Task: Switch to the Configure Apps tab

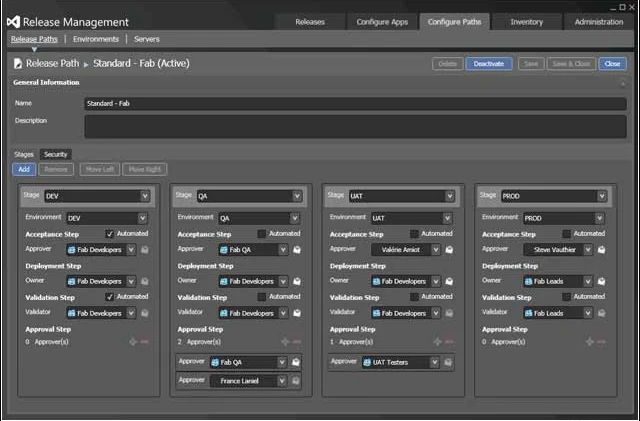Action: pos(382,22)
